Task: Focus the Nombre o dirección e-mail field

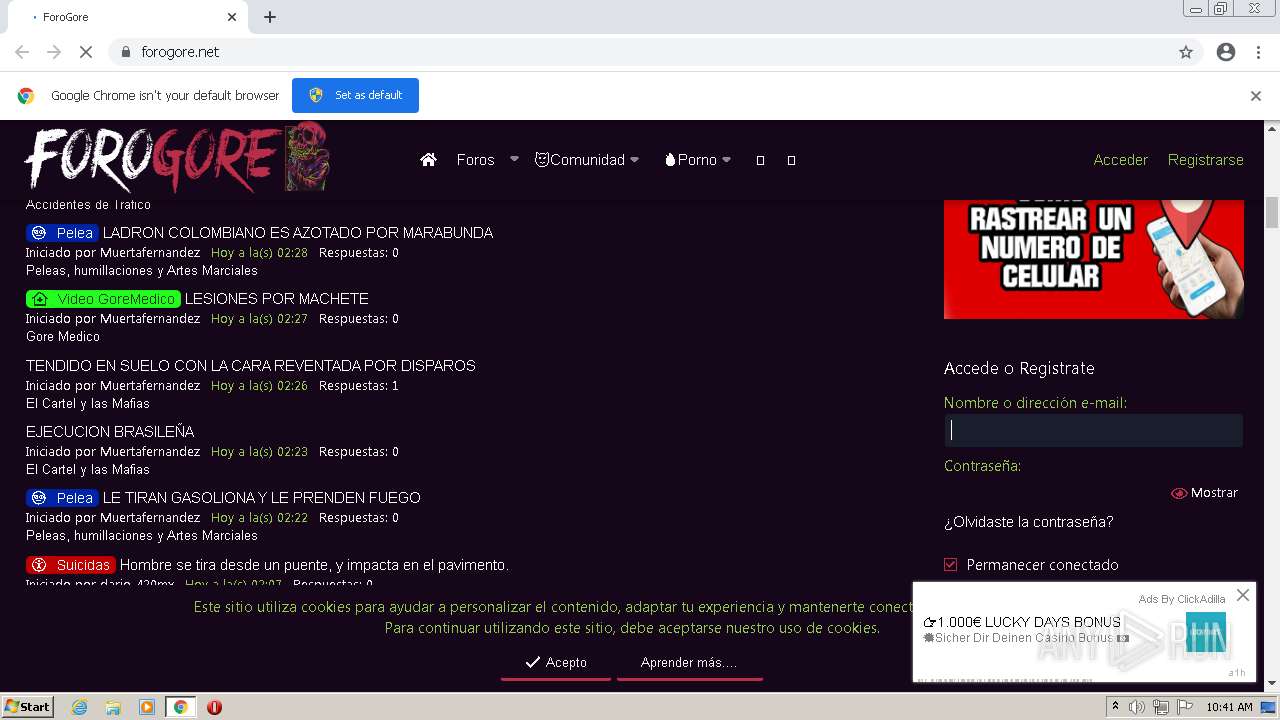Action: (x=1093, y=430)
